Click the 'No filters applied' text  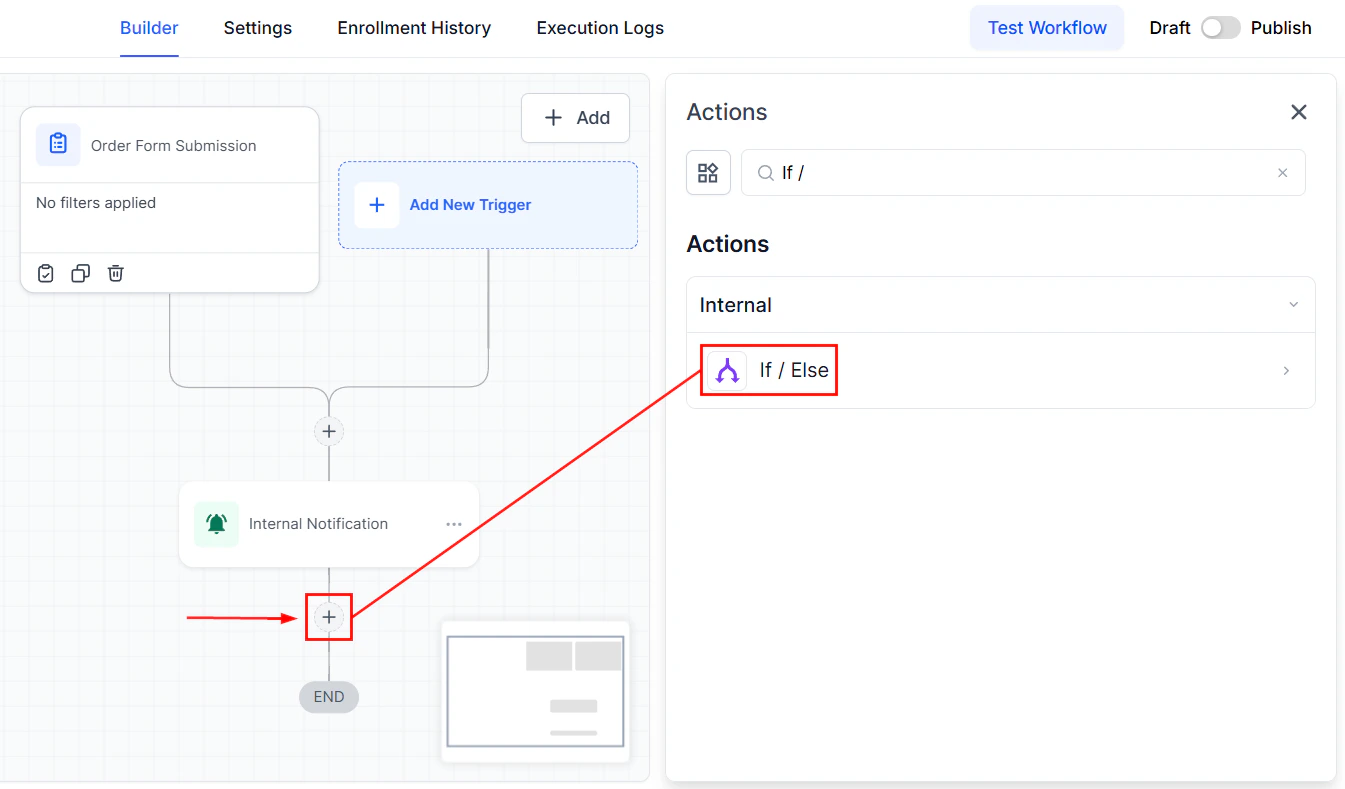tap(96, 203)
